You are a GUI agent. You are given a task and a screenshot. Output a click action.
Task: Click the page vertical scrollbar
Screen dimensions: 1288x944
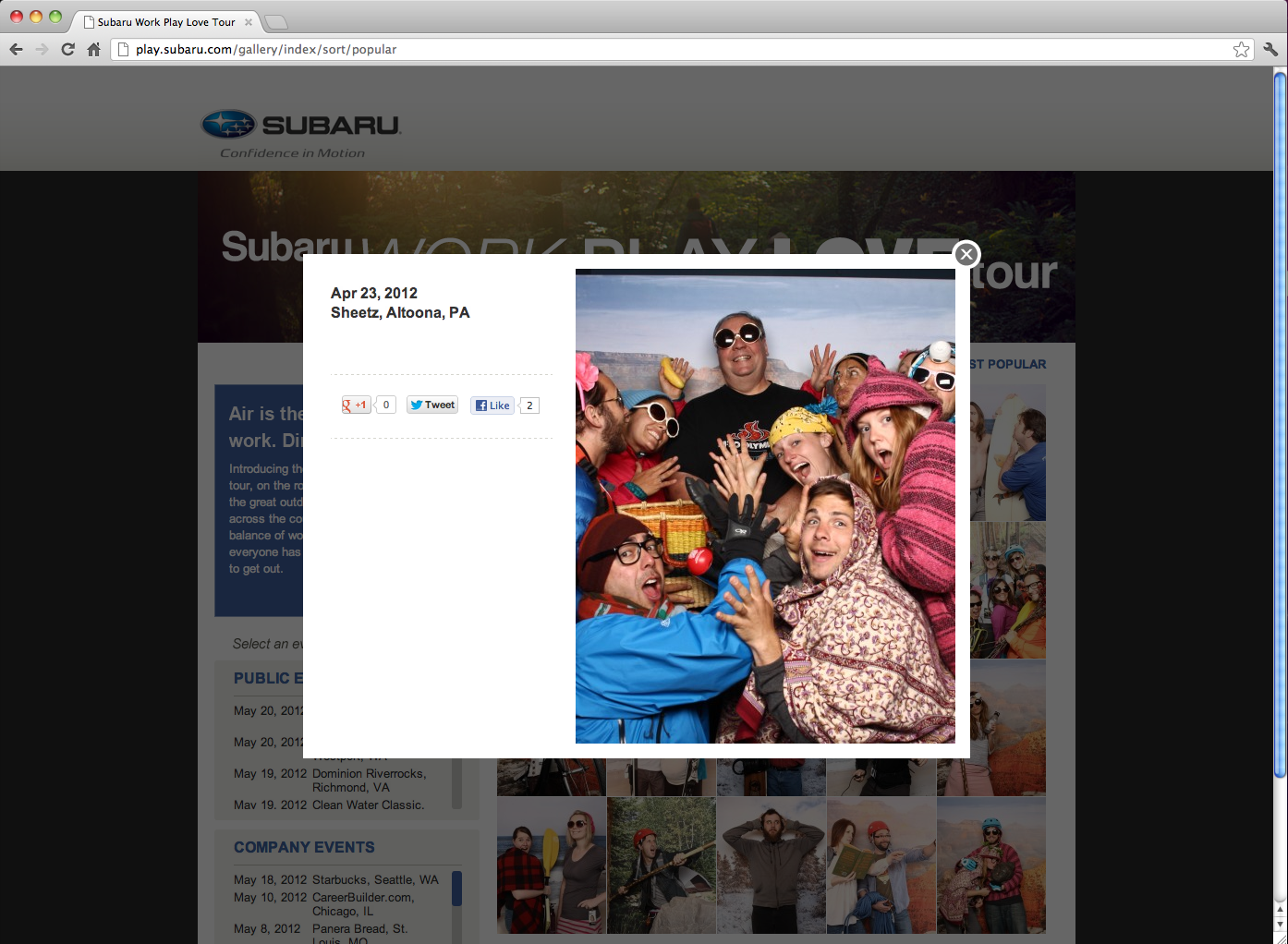[x=1281, y=425]
